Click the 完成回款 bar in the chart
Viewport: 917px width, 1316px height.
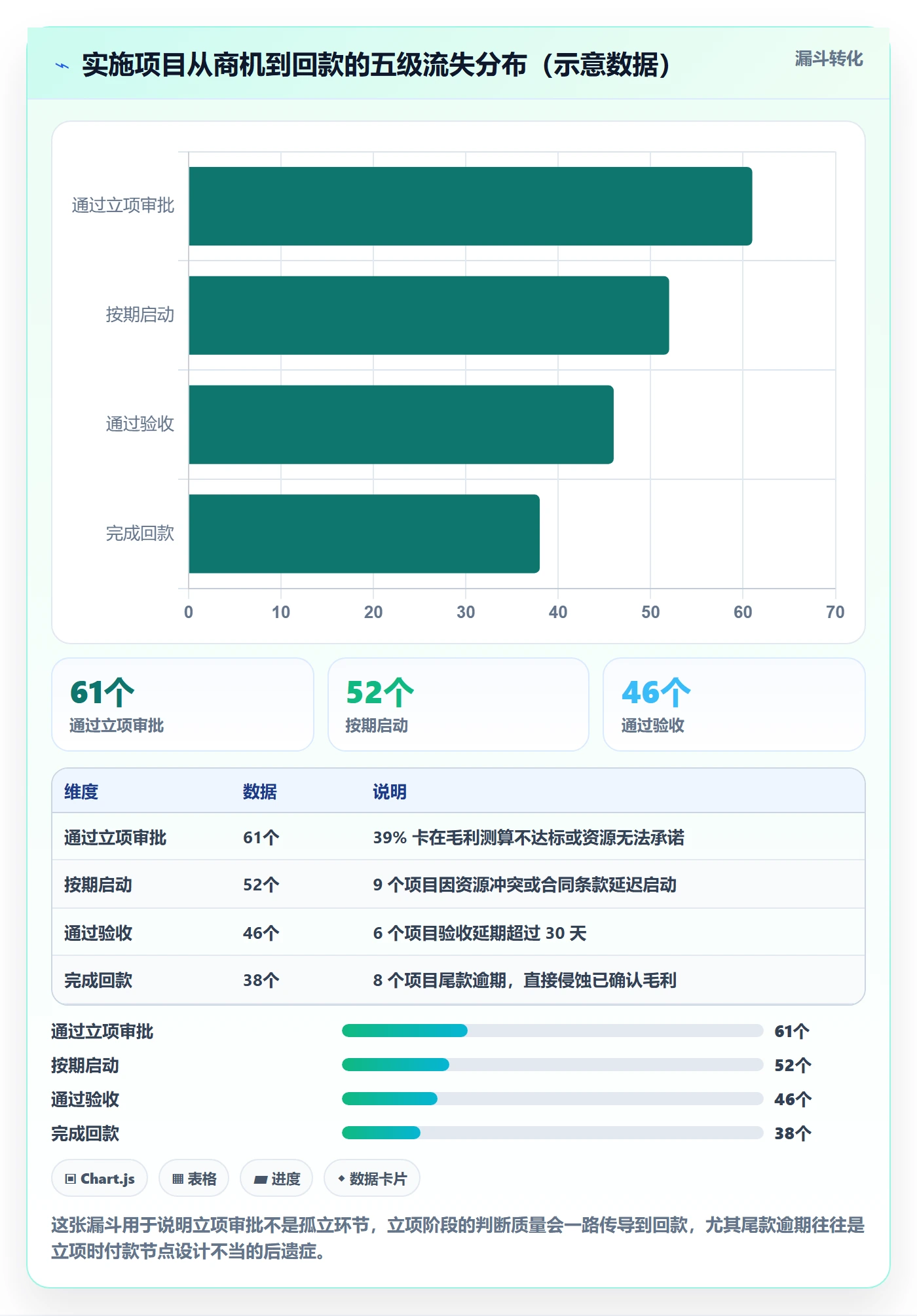[x=364, y=534]
